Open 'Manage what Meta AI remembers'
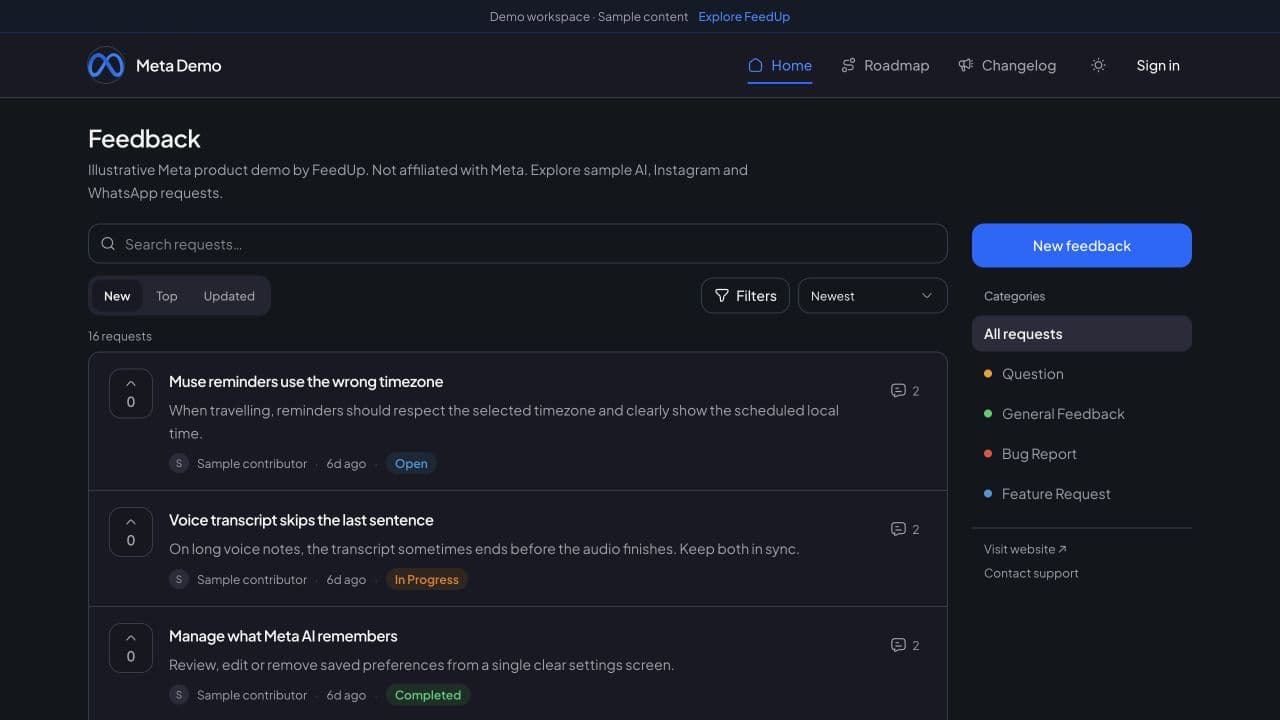The image size is (1280, 720). [283, 636]
